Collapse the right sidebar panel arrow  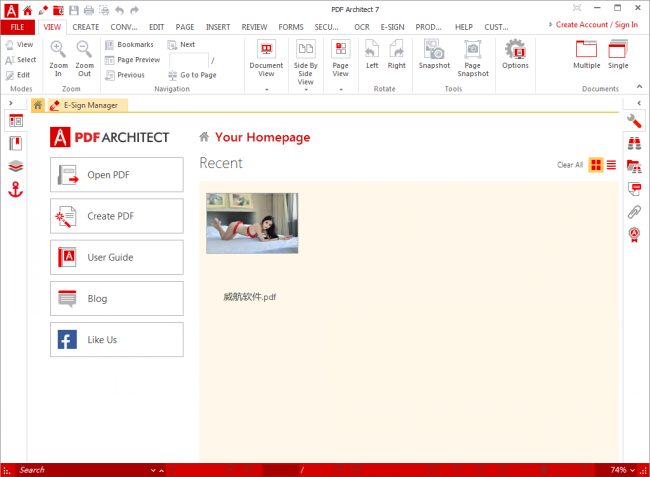(x=639, y=103)
